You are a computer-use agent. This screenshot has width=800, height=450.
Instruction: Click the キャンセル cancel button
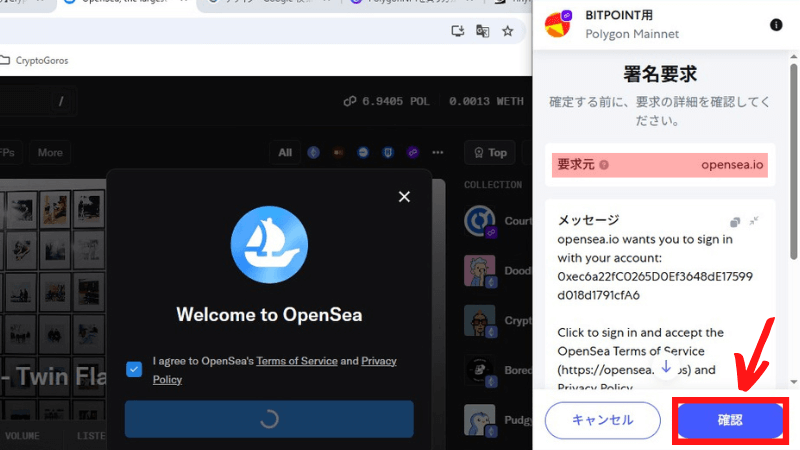tap(603, 420)
